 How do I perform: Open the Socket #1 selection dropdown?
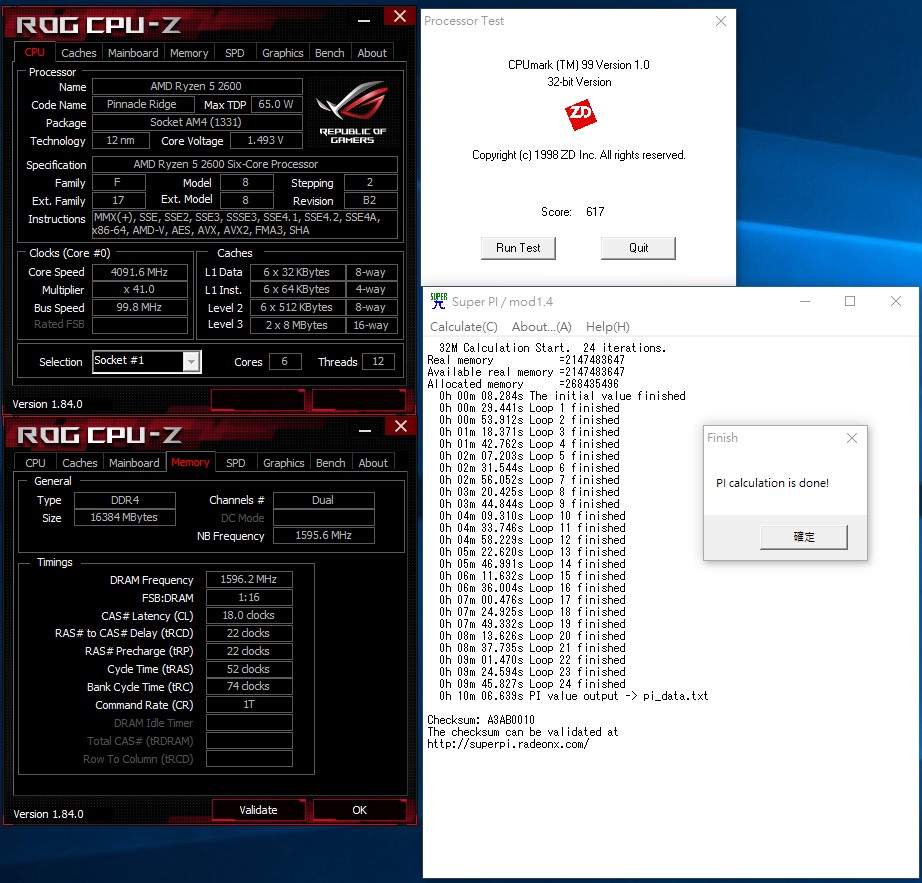tap(191, 362)
